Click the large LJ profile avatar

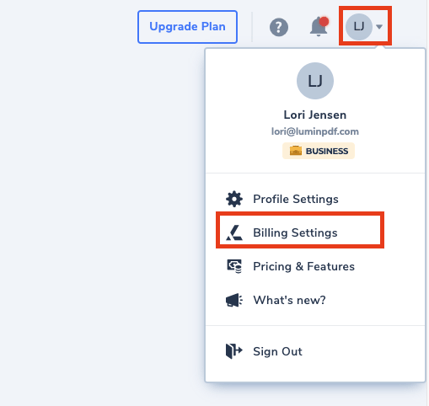coord(315,81)
